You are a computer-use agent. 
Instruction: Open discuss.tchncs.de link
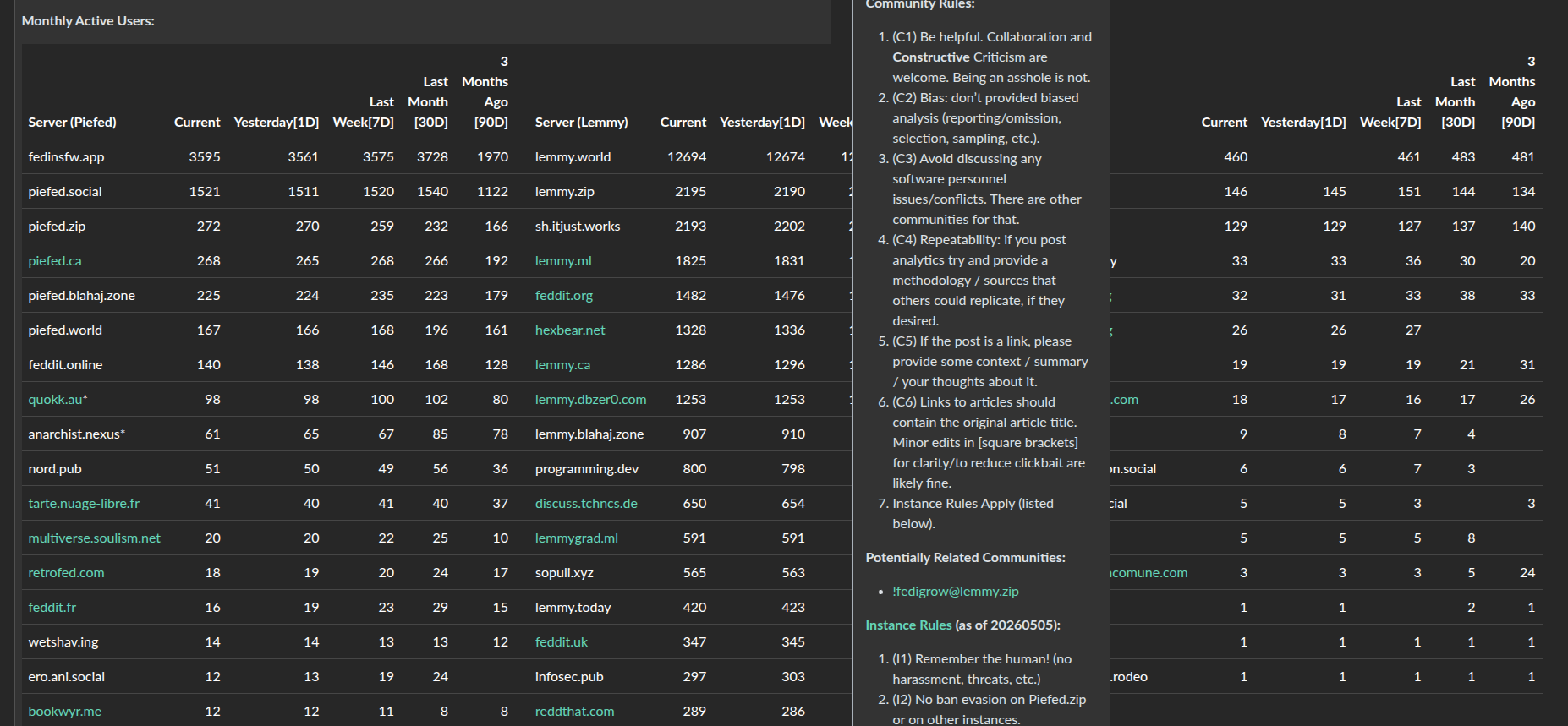(586, 504)
